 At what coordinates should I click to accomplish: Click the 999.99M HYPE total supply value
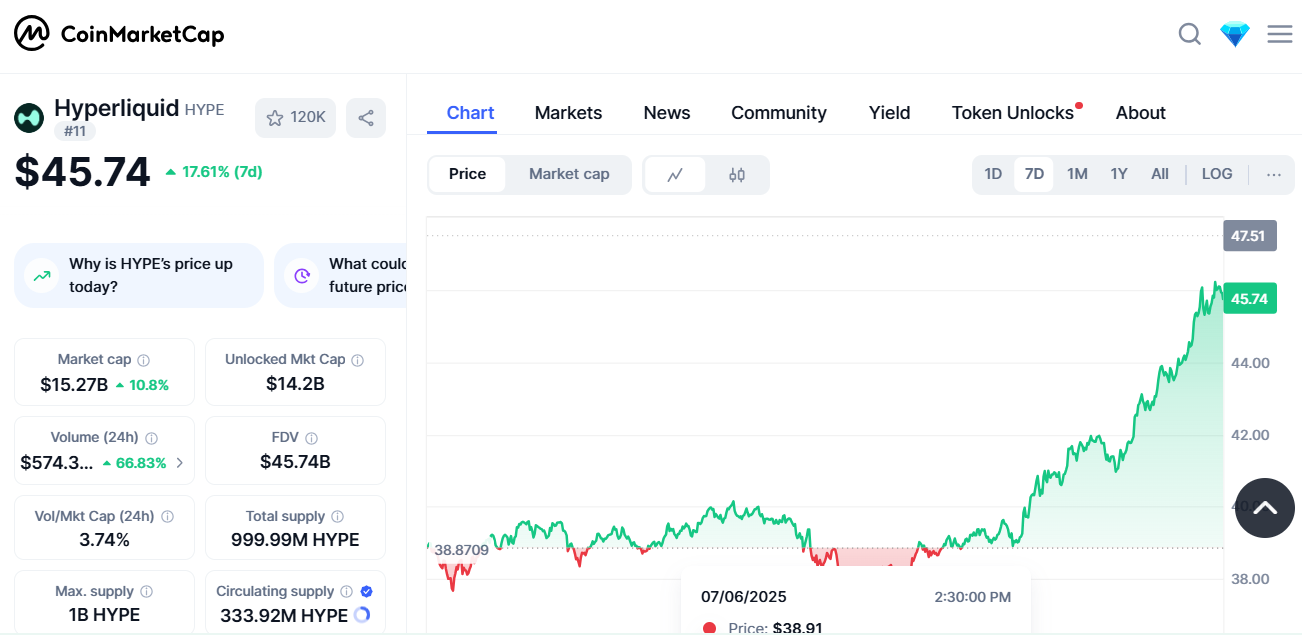295,540
